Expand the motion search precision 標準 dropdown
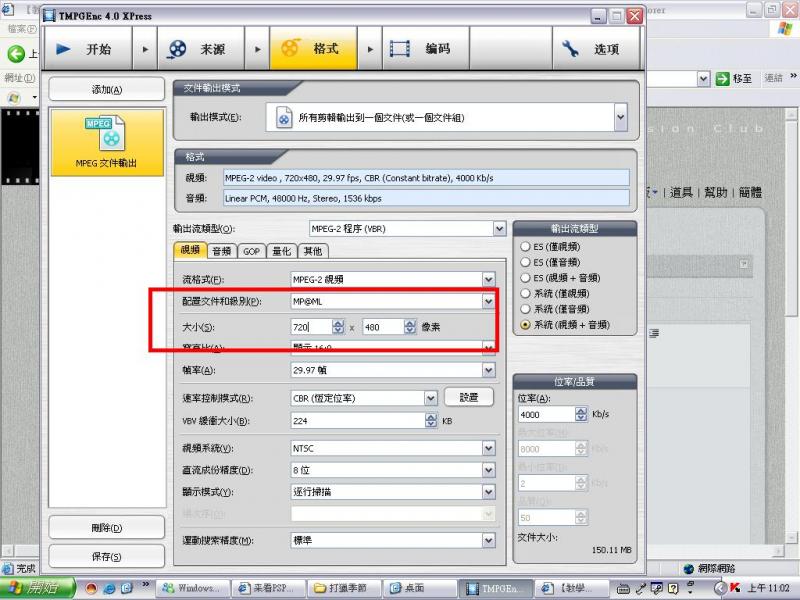 click(488, 540)
